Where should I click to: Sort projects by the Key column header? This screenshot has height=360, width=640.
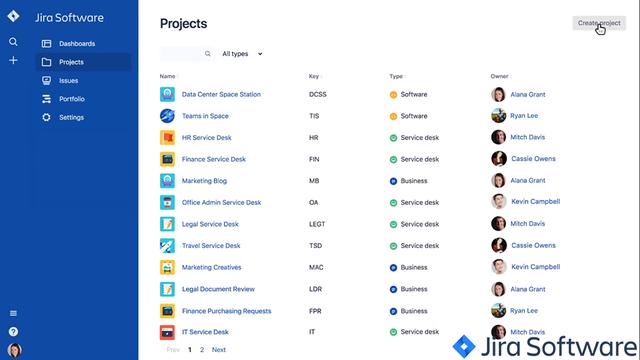[314, 76]
